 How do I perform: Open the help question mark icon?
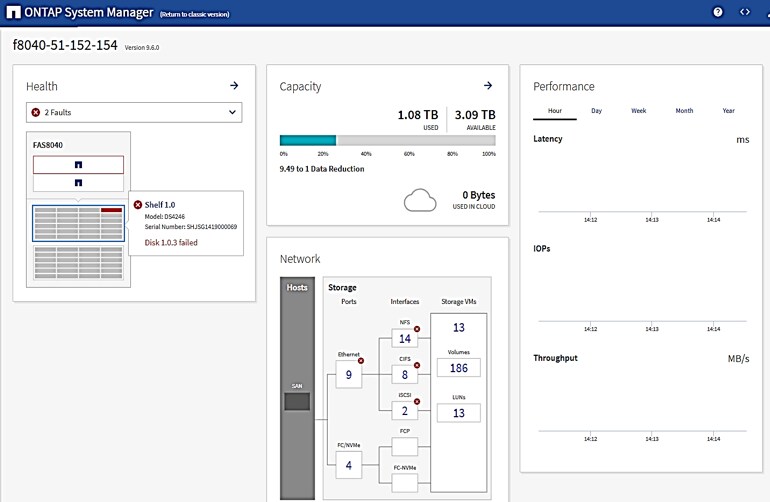pos(717,12)
